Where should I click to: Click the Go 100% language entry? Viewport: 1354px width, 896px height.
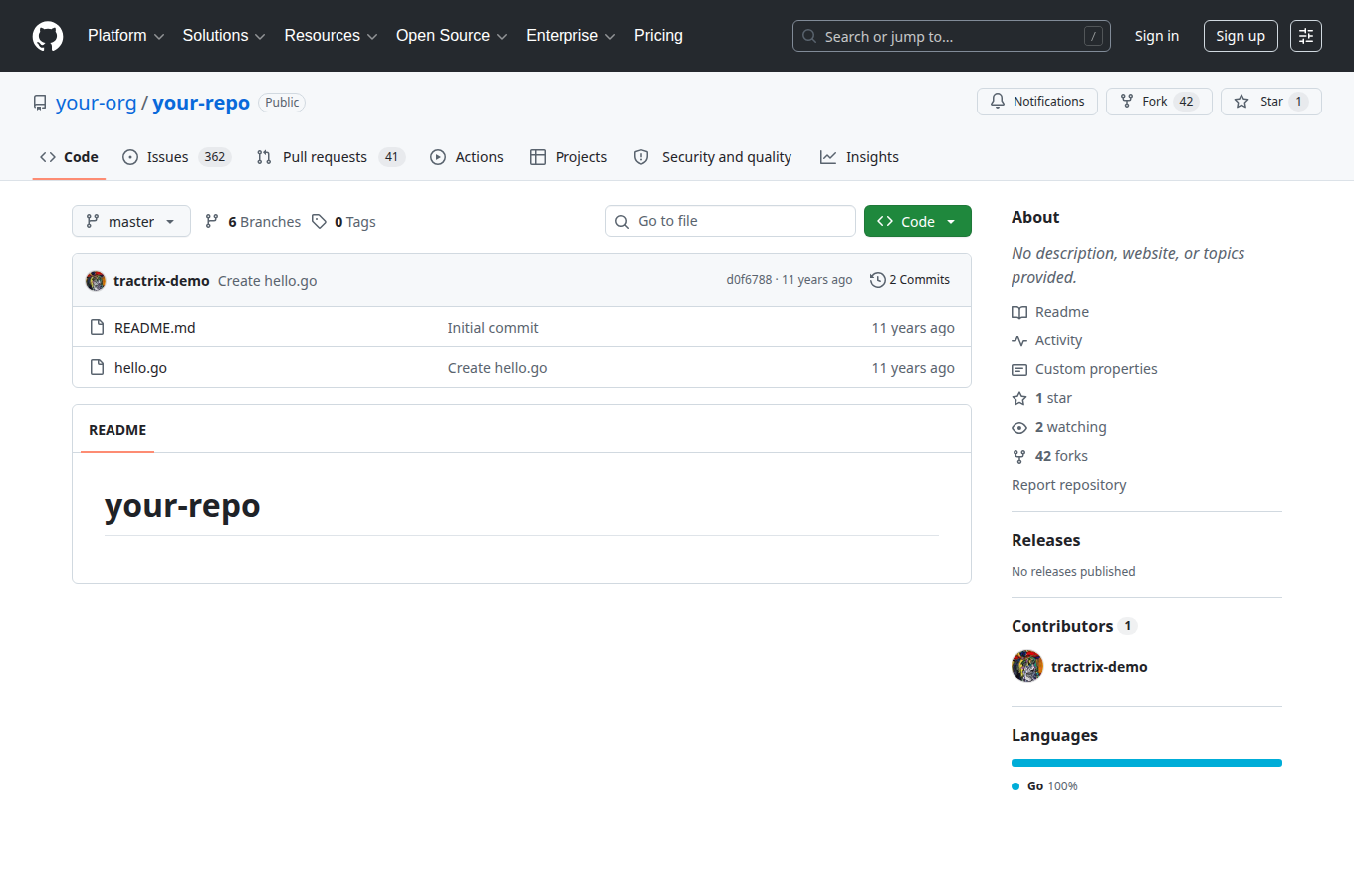click(1045, 786)
